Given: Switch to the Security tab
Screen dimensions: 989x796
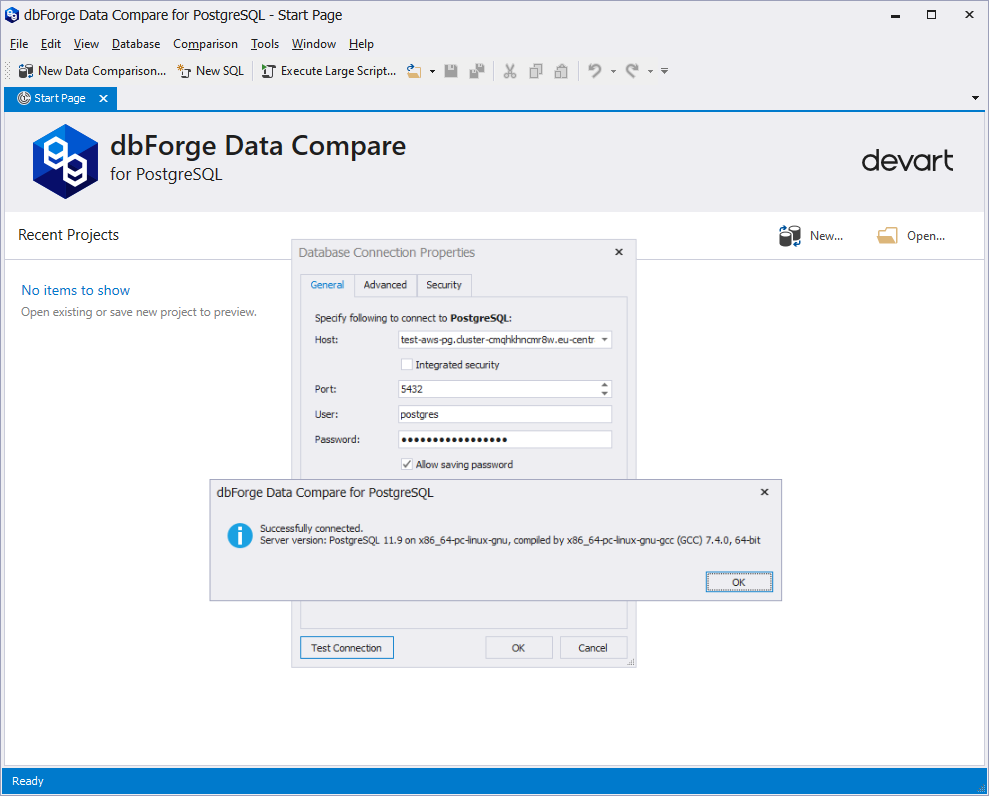Looking at the screenshot, I should 444,285.
